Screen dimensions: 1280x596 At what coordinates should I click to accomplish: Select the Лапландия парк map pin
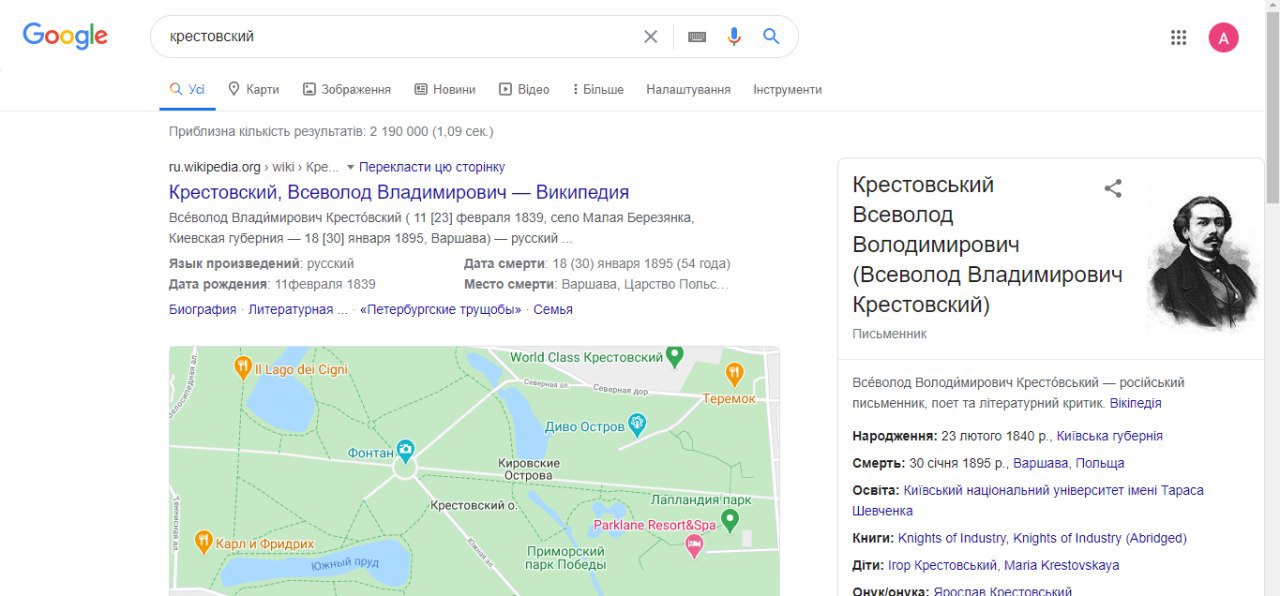pos(730,520)
